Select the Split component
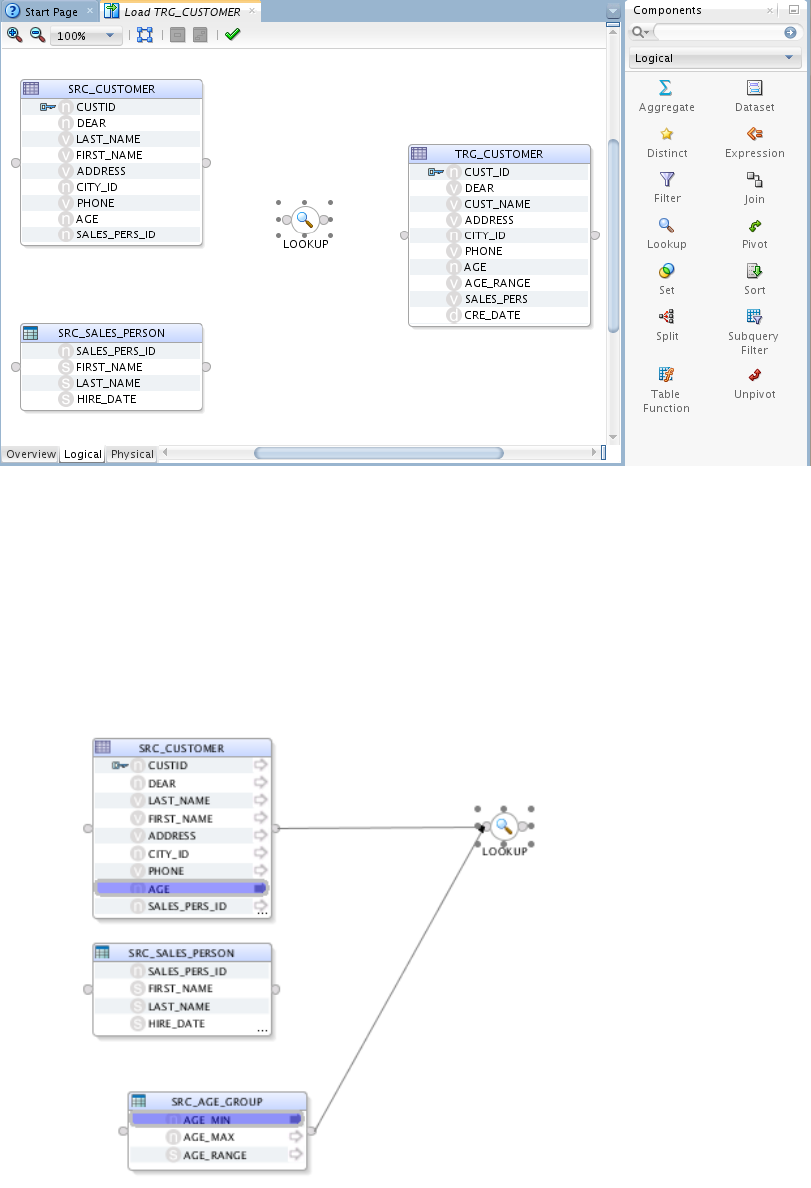 coord(667,326)
